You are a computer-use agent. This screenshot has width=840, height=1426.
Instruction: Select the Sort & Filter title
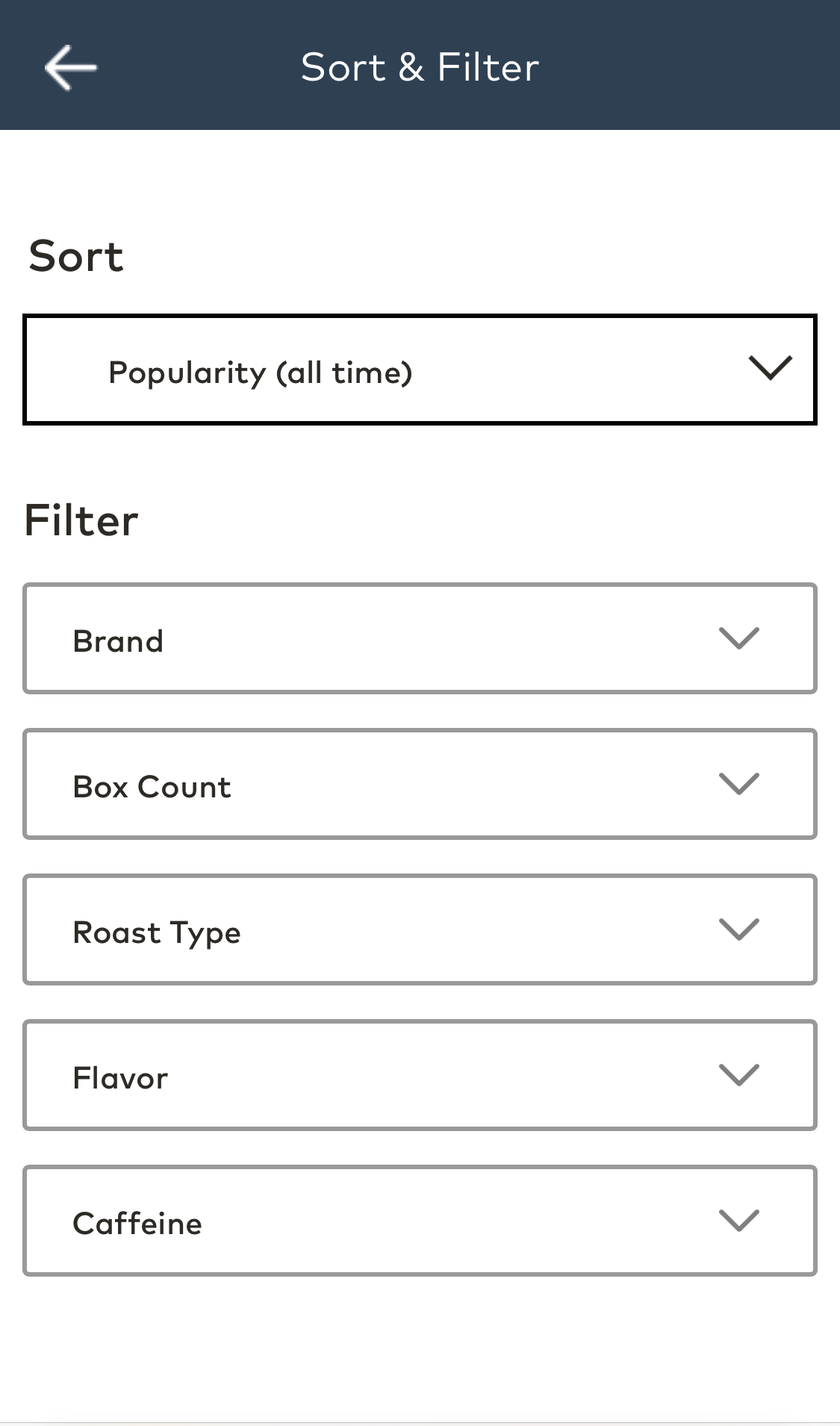tap(420, 66)
